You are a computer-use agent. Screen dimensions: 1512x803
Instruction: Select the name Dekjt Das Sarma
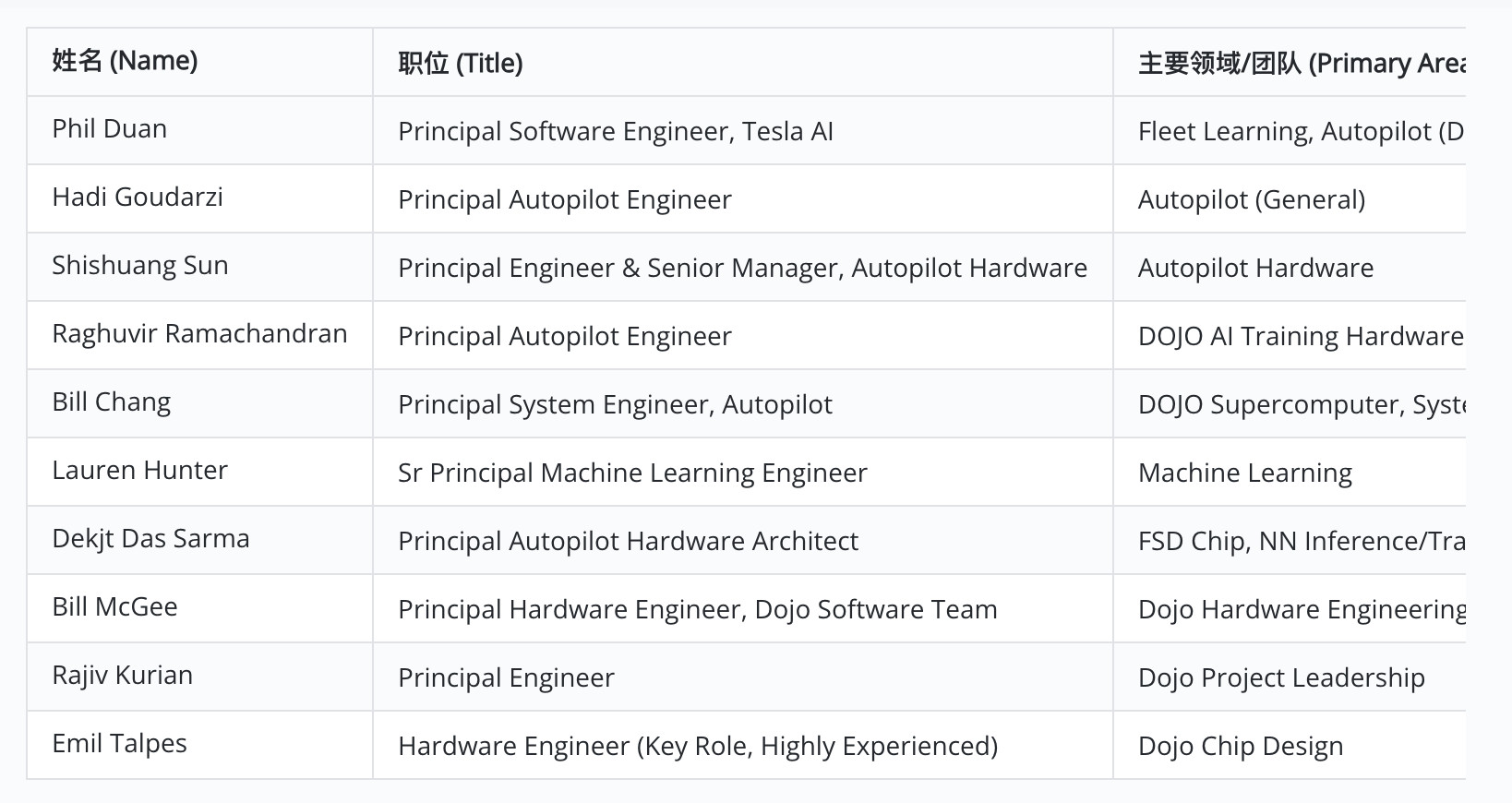coord(150,538)
